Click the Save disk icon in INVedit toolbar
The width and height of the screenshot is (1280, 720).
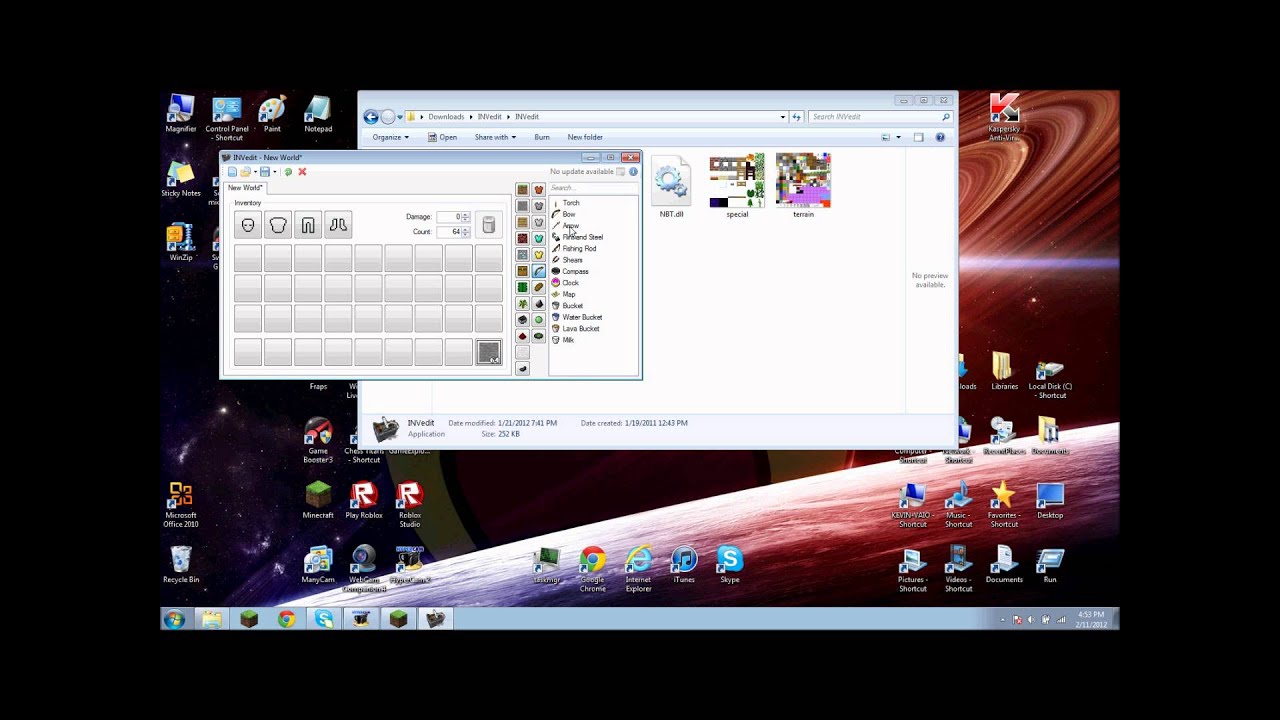point(264,172)
